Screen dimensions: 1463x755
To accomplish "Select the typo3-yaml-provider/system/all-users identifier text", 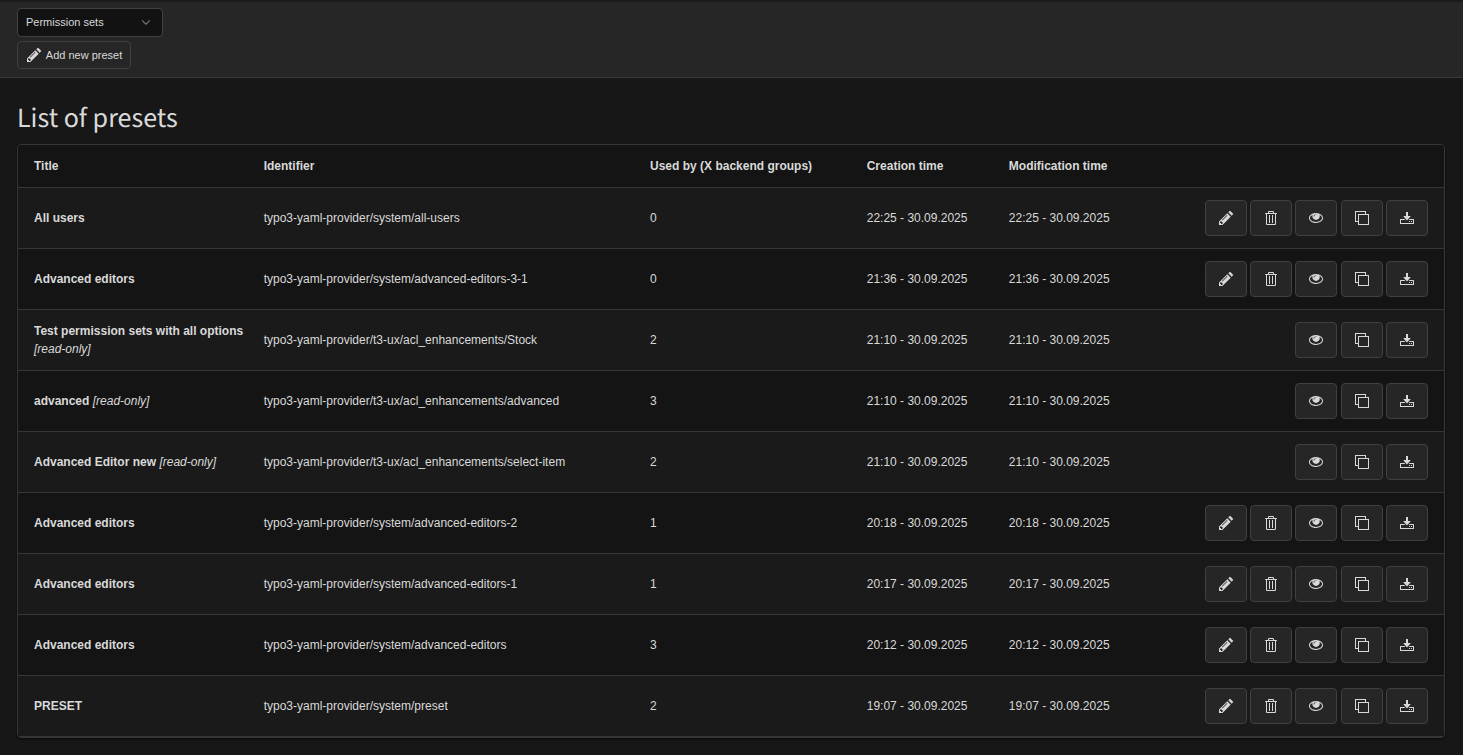I will (361, 218).
